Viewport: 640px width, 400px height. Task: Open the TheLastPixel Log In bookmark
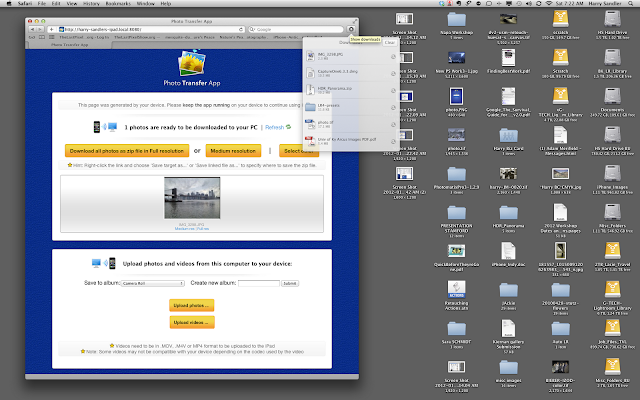[84, 37]
